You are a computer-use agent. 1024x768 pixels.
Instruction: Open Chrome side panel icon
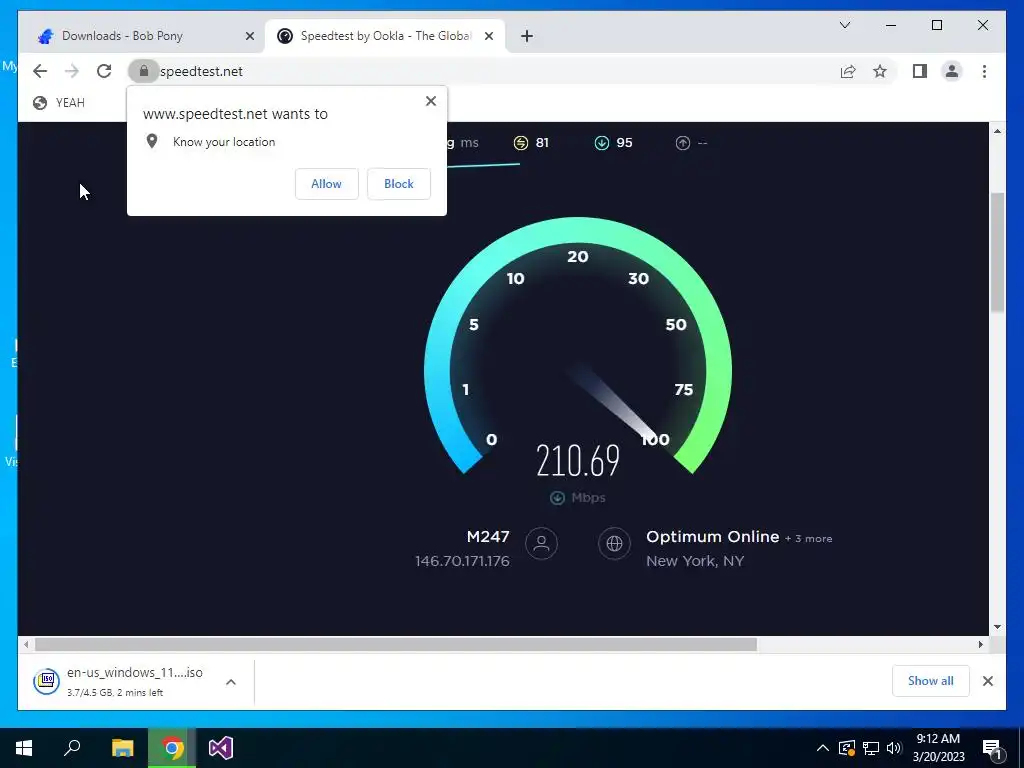point(920,71)
